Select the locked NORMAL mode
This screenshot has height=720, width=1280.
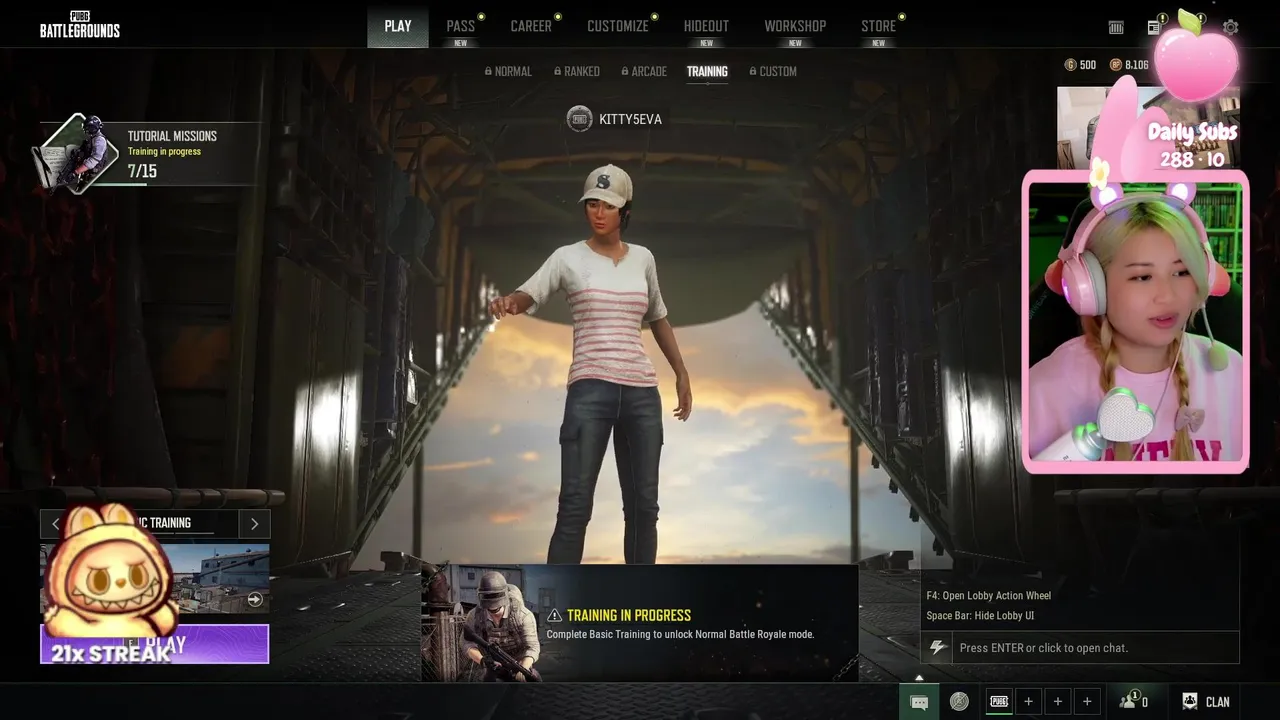coord(508,71)
